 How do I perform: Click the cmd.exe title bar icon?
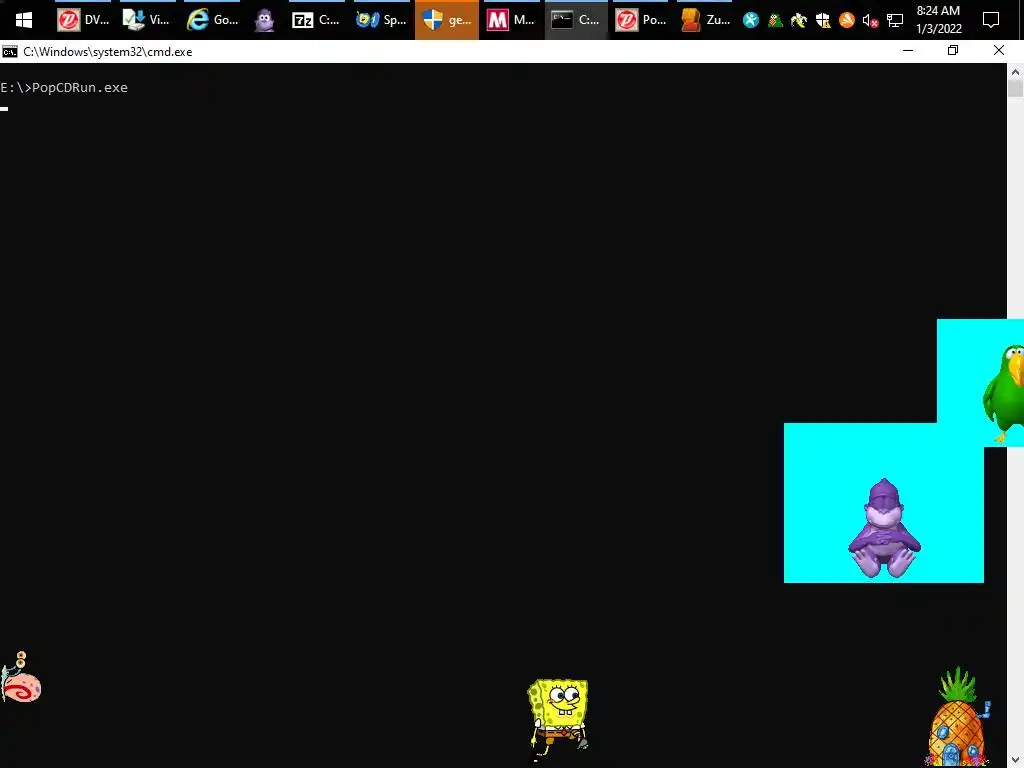(10, 52)
